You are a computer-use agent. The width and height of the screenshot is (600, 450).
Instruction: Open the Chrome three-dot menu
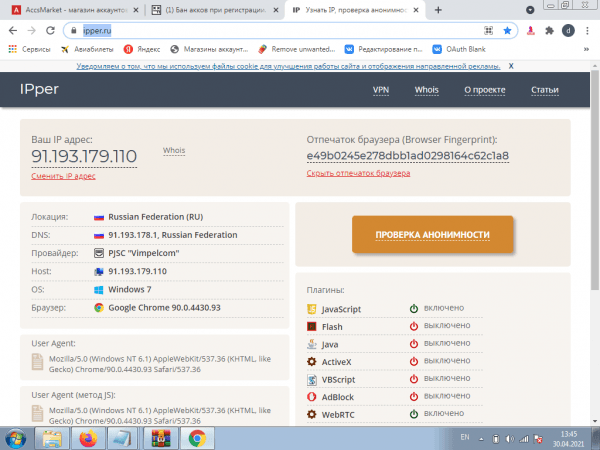(587, 31)
